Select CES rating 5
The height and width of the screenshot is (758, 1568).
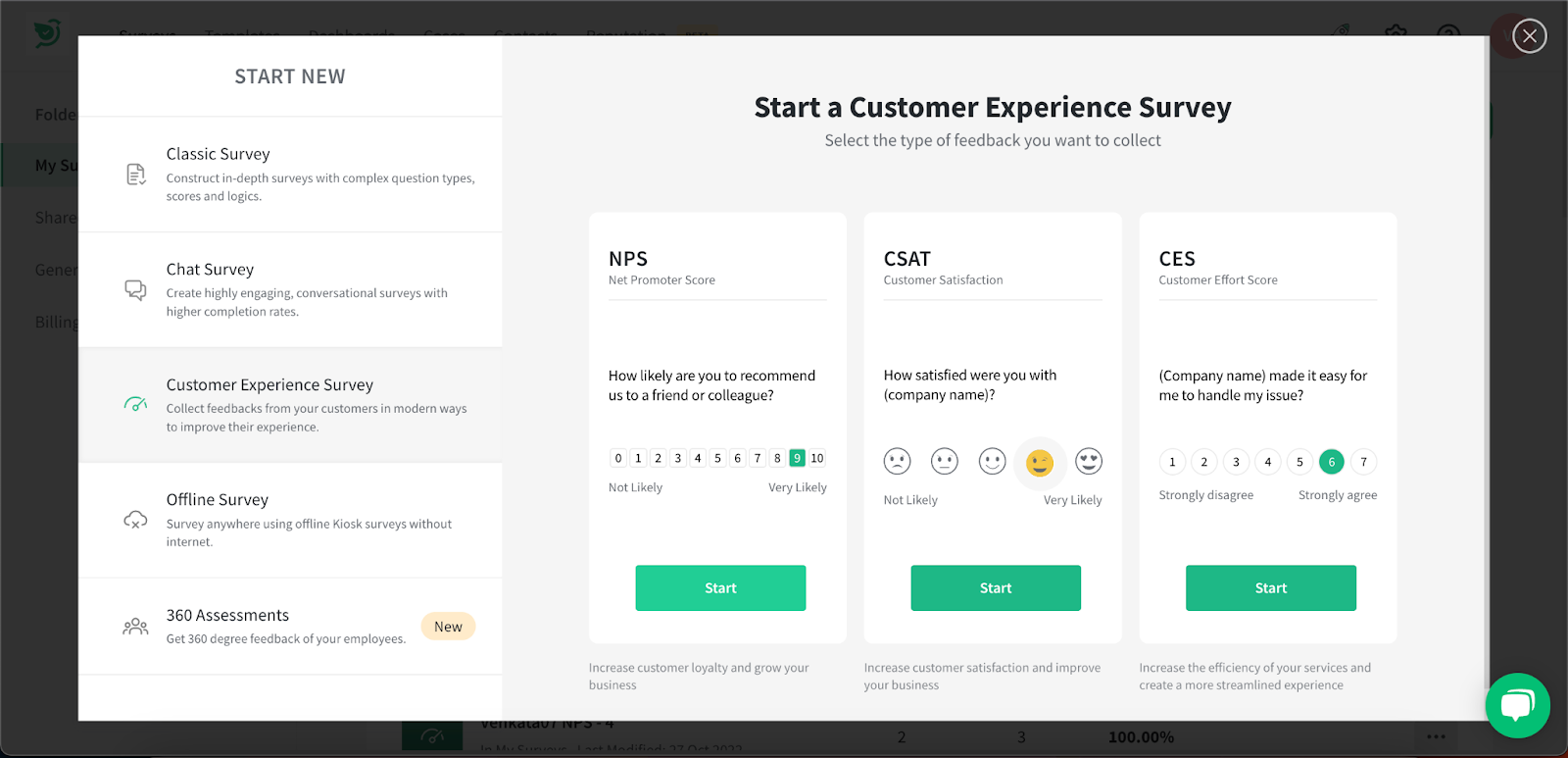coord(1299,462)
